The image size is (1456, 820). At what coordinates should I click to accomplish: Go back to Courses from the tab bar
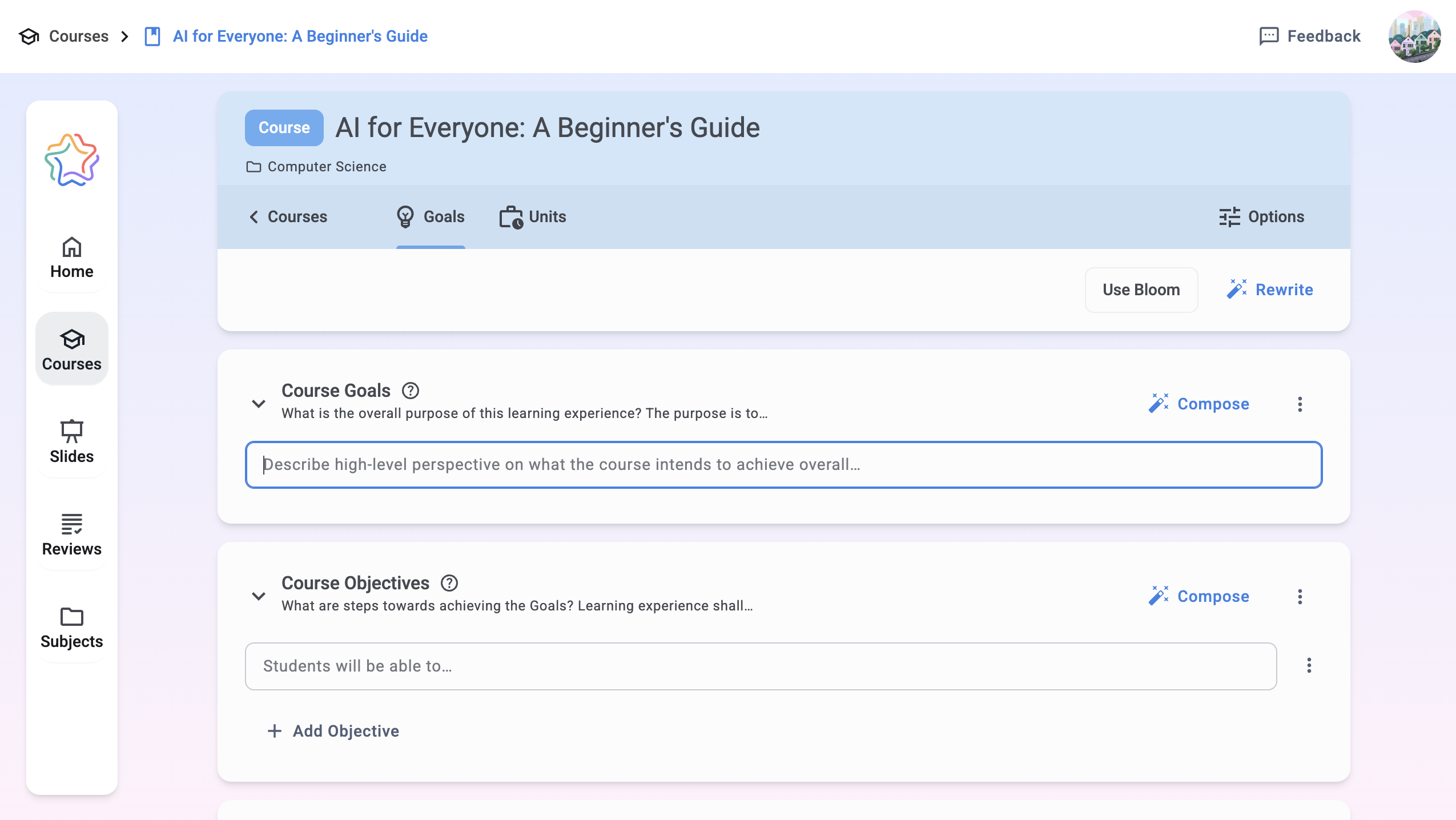288,217
